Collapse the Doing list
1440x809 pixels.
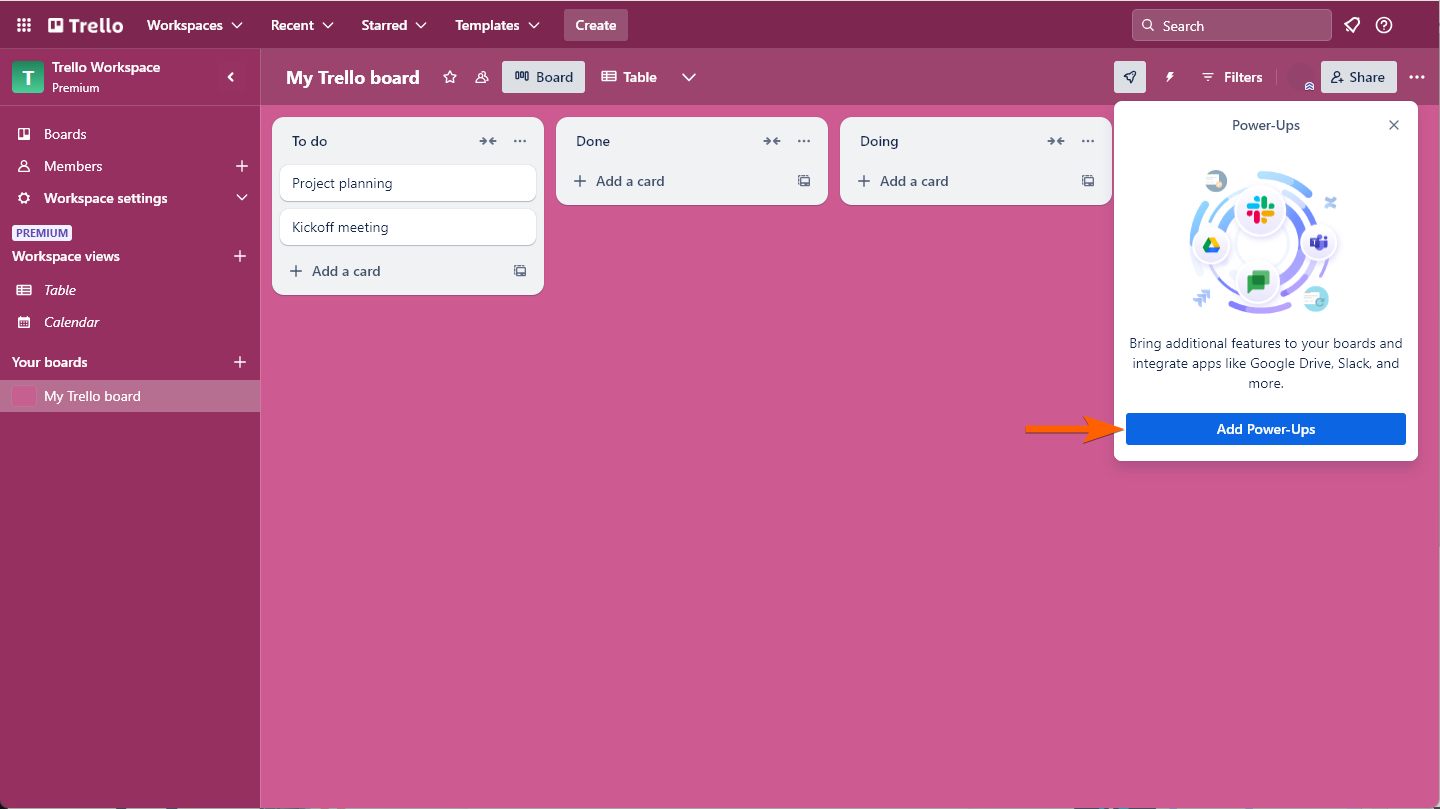coord(1056,141)
